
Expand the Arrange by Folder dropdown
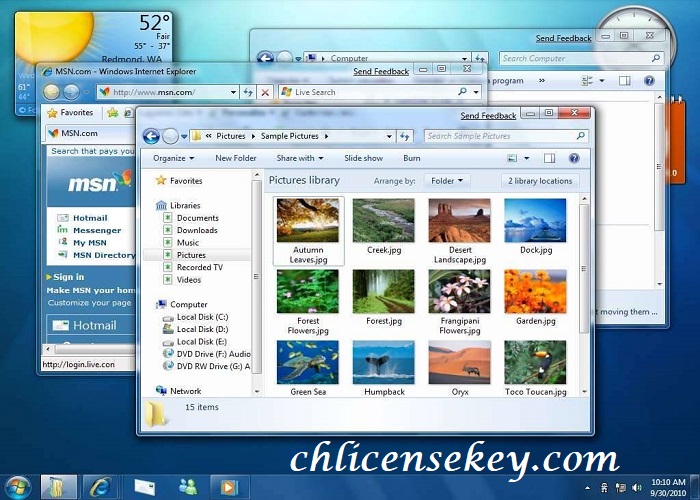point(446,181)
